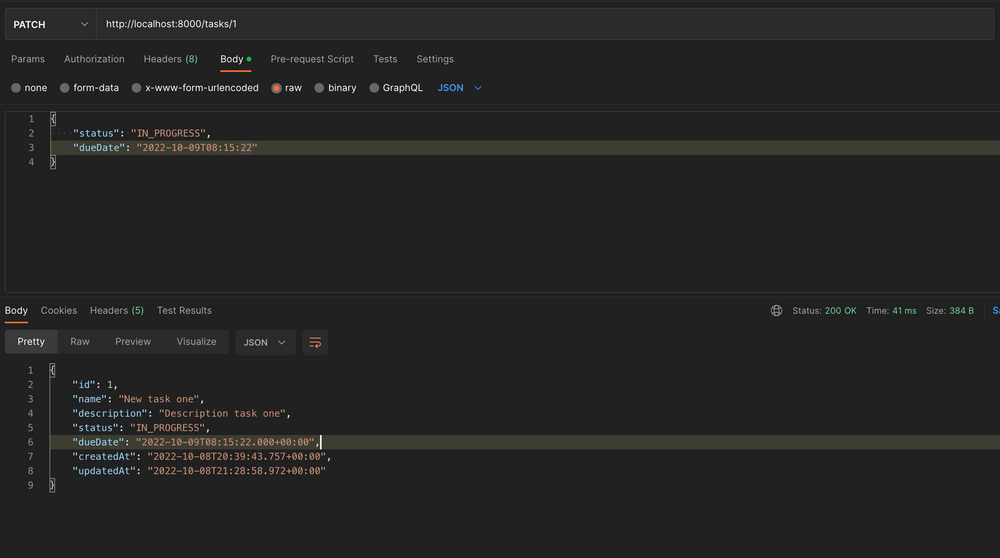Image resolution: width=1000 pixels, height=558 pixels.
Task: Open the request Settings tab
Action: (x=435, y=59)
